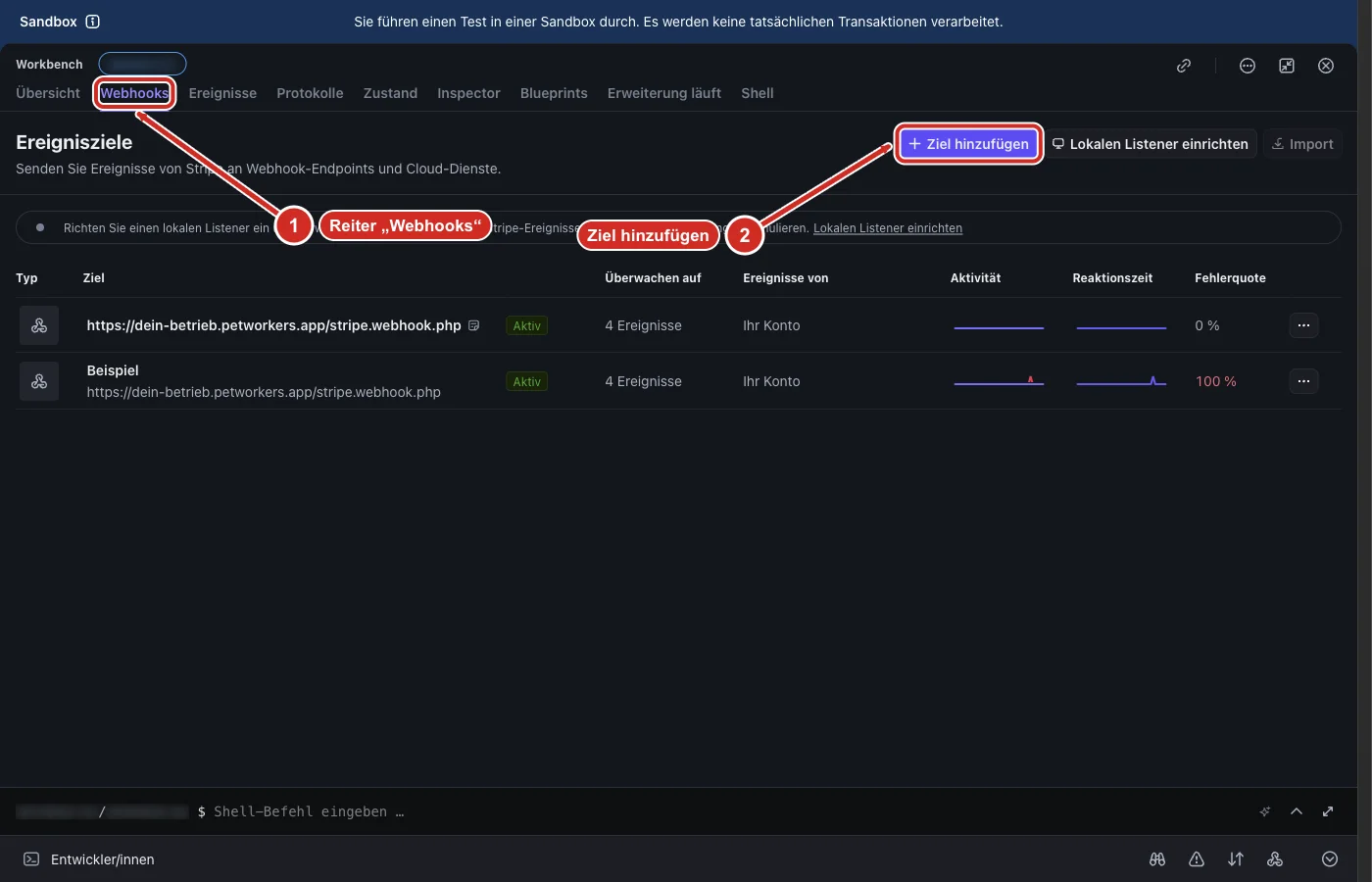Open the Beispiel destination name
Screen dimensions: 1372x882
coord(113,370)
